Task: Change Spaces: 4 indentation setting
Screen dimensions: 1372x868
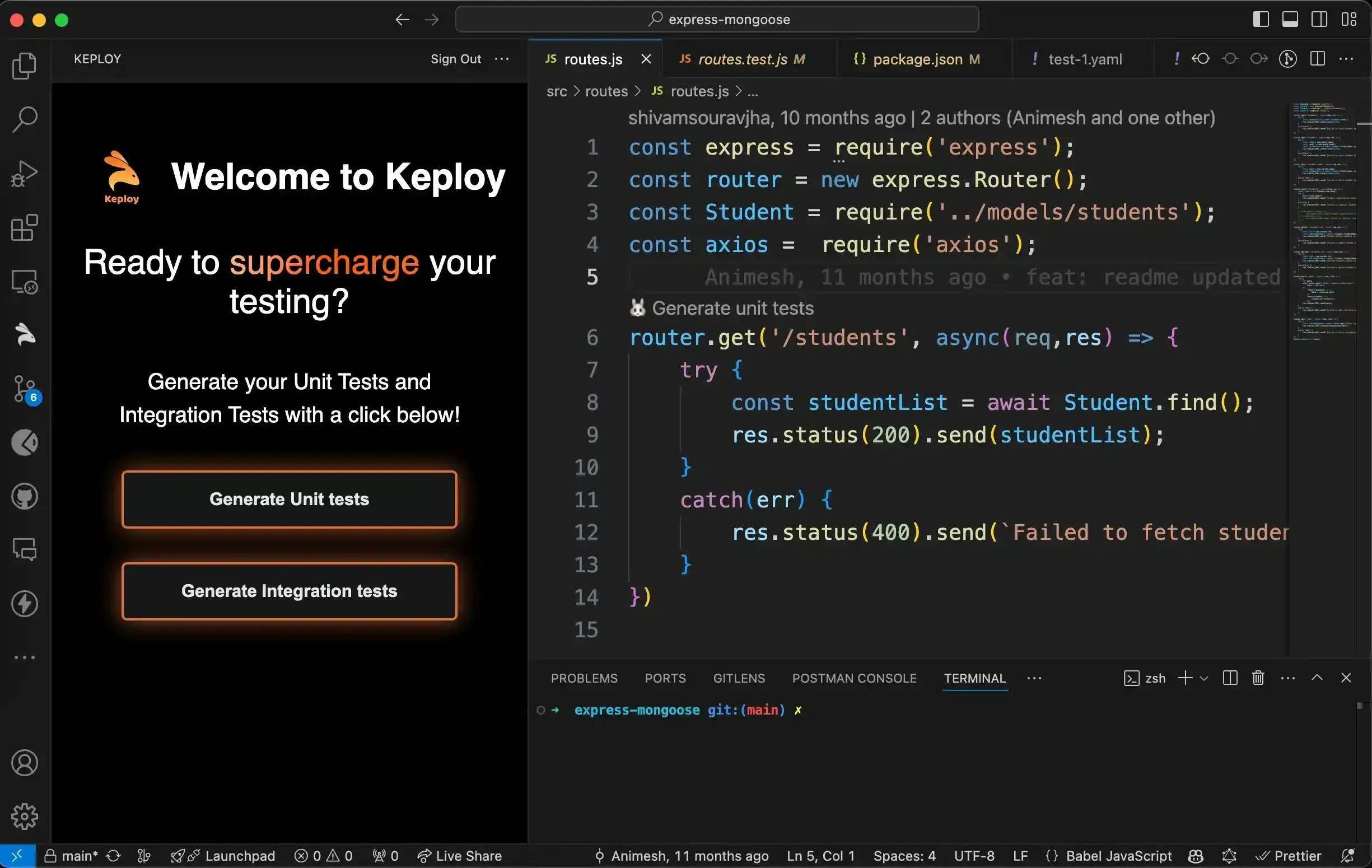Action: click(x=904, y=856)
